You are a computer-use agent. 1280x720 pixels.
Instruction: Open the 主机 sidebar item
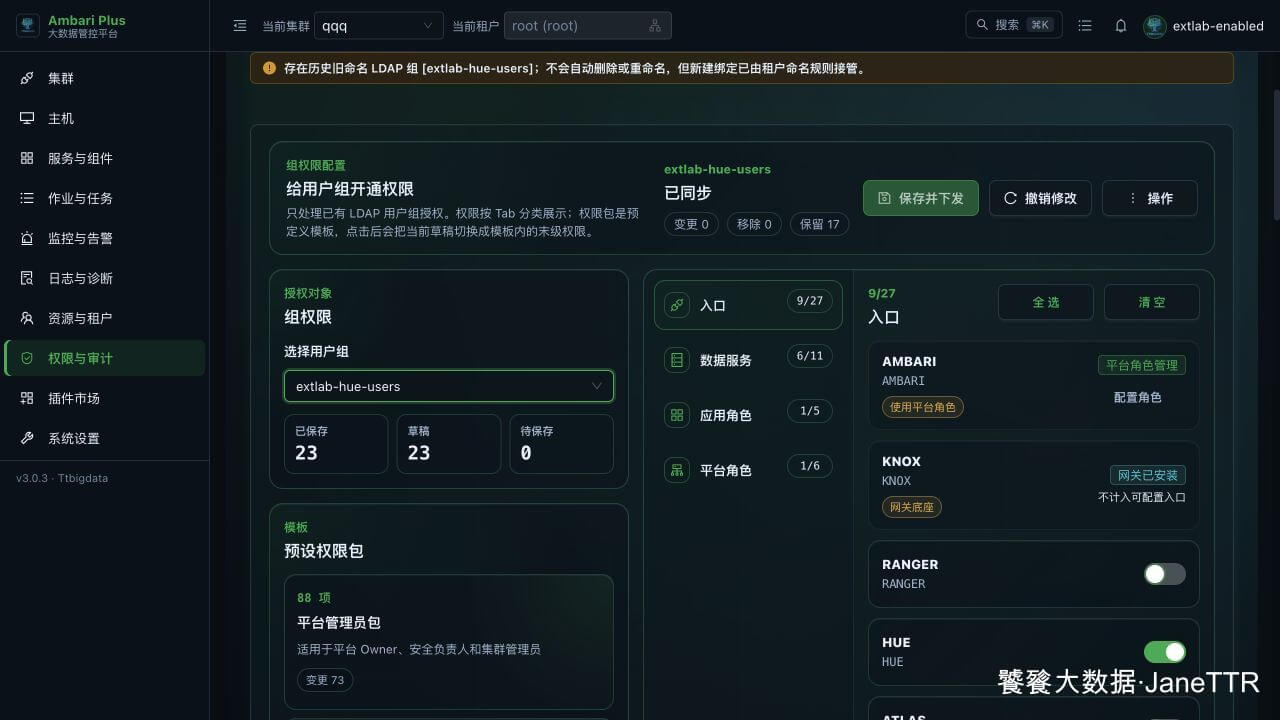coord(105,118)
